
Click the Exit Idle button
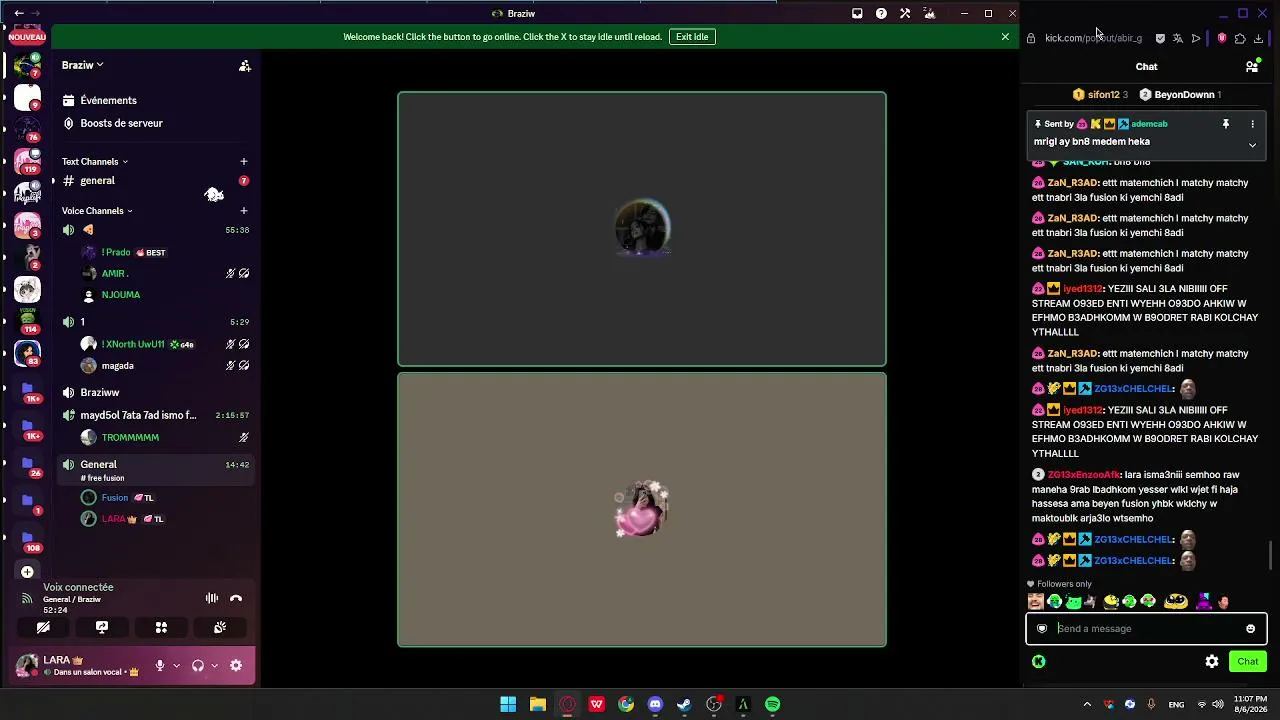(x=692, y=37)
